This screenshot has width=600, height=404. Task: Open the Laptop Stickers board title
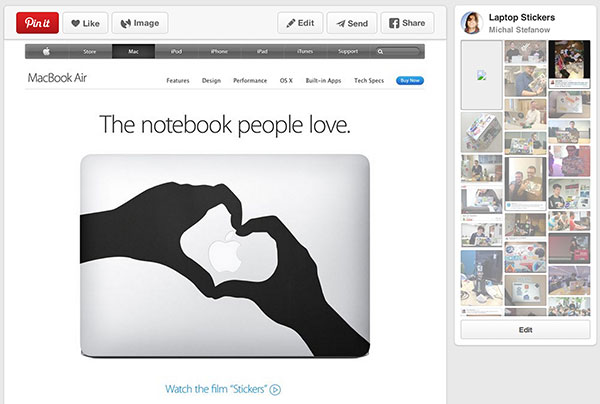pos(522,17)
